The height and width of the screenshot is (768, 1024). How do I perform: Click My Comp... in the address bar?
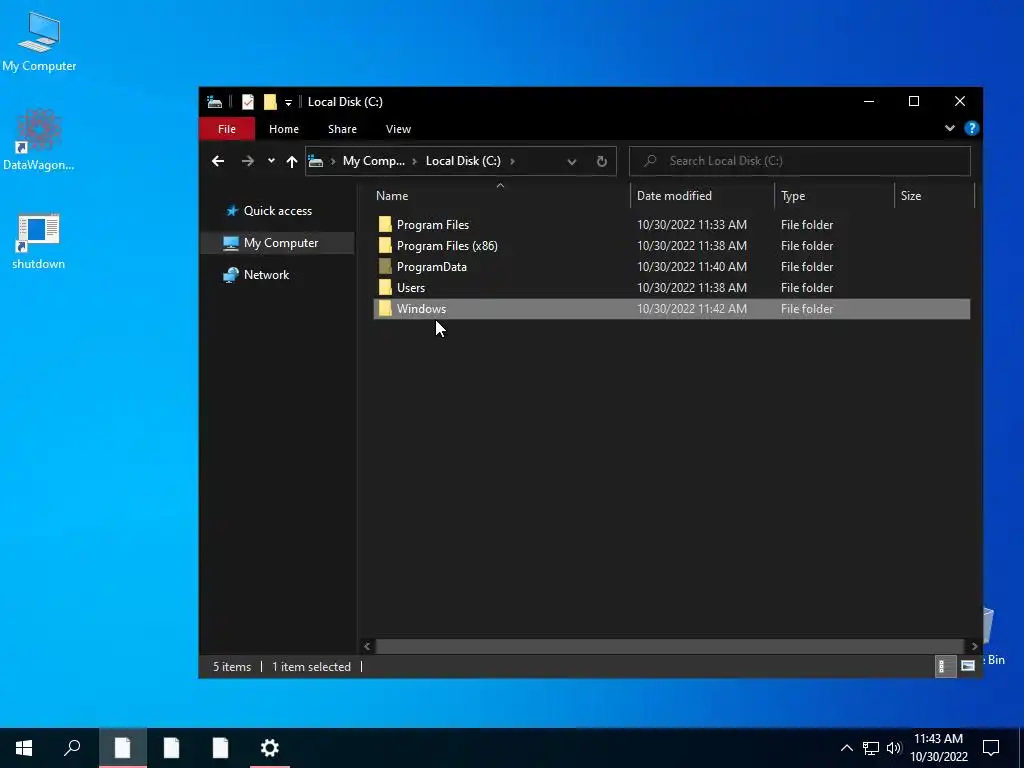[374, 161]
